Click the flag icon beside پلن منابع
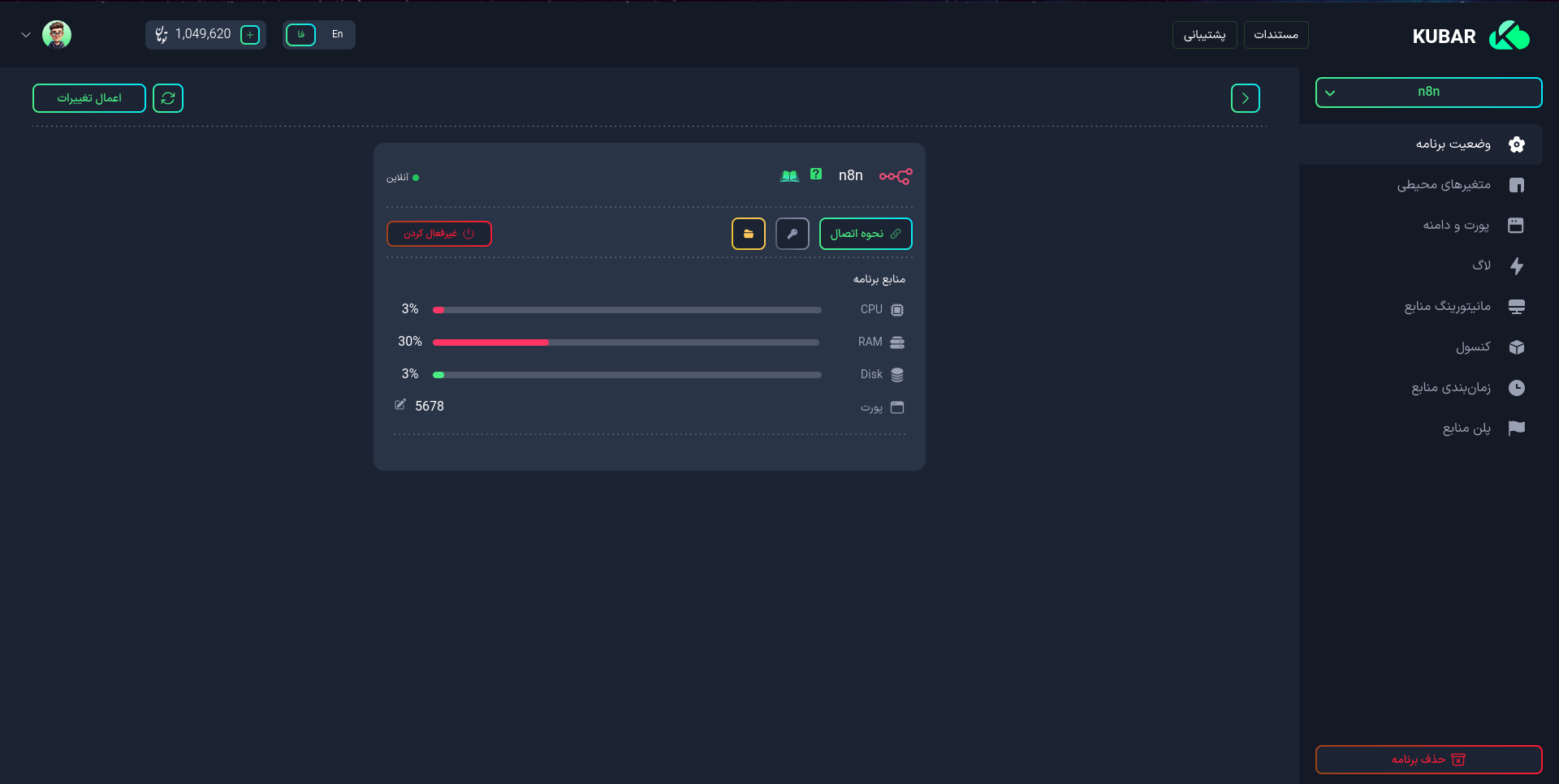This screenshot has height=784, width=1559. (1517, 429)
